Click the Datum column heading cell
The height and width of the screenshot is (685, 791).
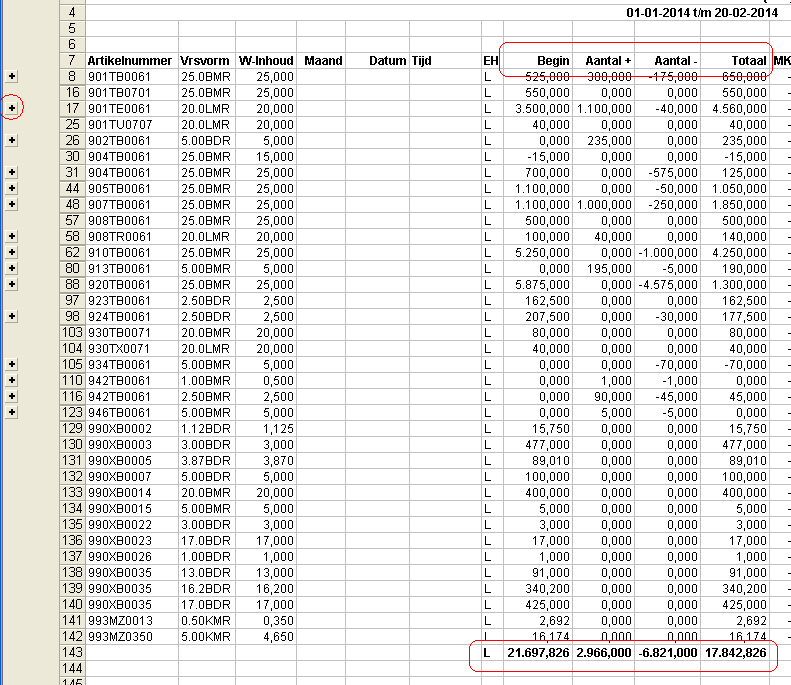point(377,61)
